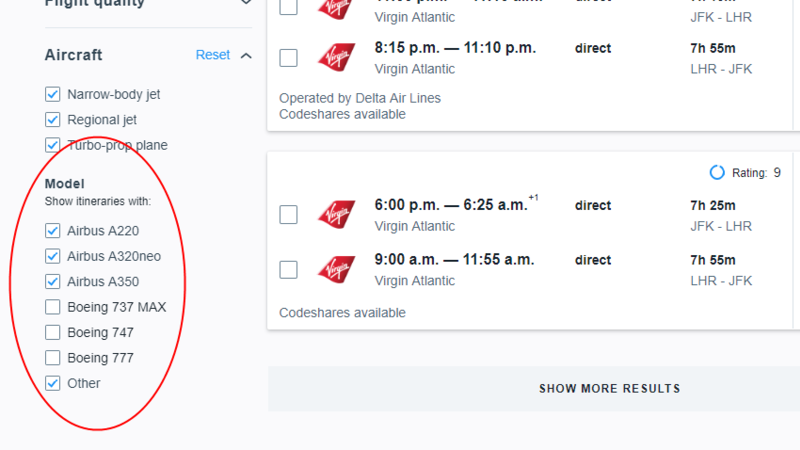800x450 pixels.
Task: Uncheck the Other aircraft model option
Action: (53, 383)
